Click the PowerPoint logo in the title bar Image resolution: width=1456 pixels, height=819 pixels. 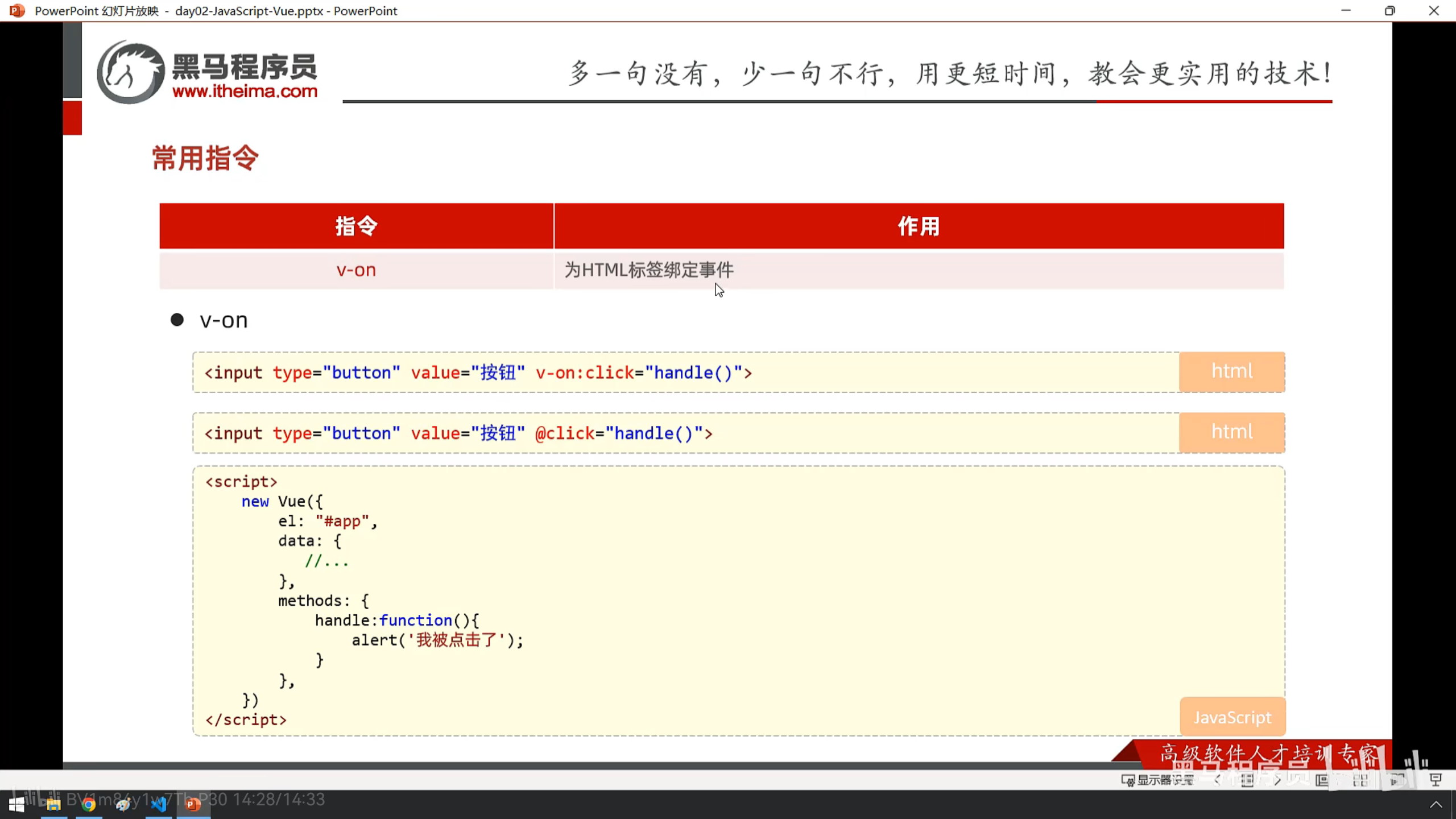[17, 11]
